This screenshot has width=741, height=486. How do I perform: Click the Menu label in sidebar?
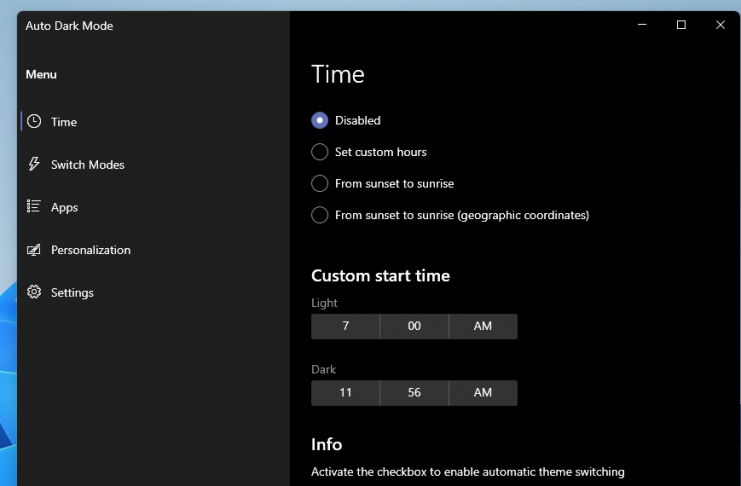coord(41,75)
